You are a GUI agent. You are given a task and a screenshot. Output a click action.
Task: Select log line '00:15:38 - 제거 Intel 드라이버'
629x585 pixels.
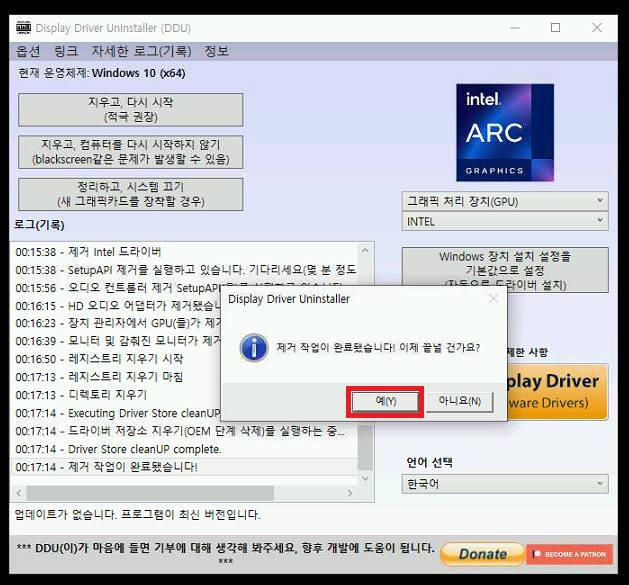(x=184, y=252)
